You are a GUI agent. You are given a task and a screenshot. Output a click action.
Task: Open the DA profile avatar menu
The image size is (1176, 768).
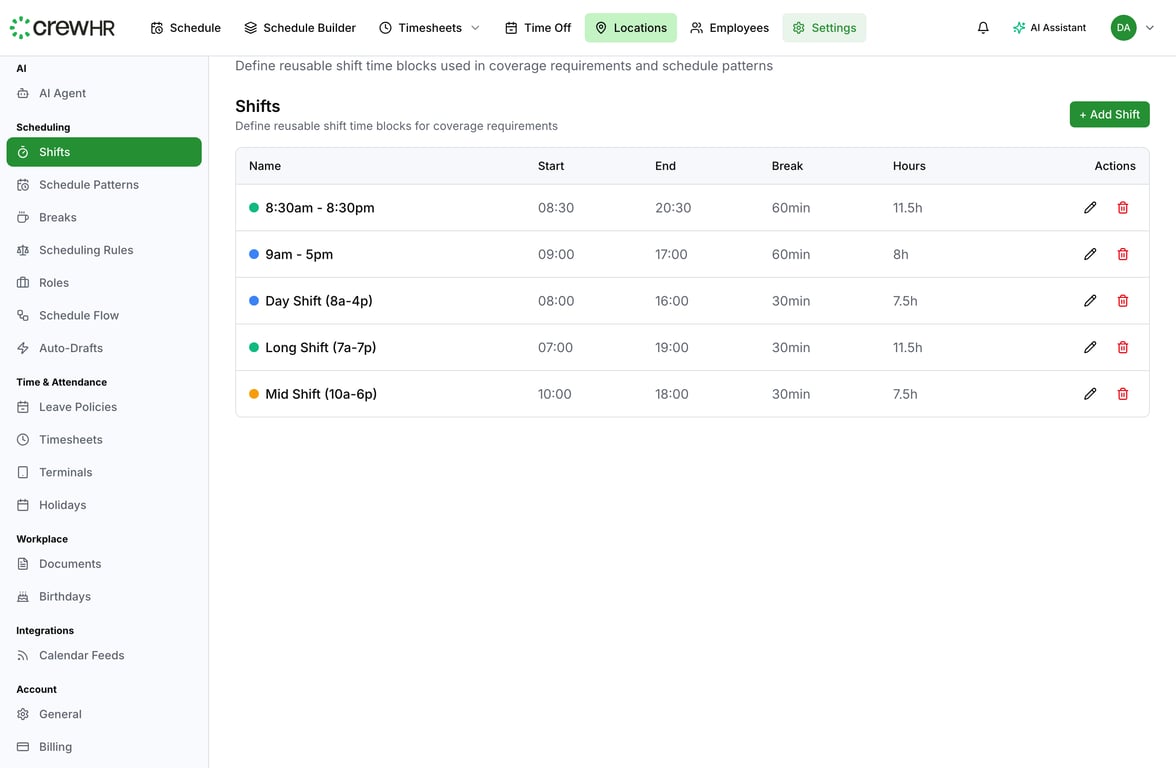point(1122,27)
